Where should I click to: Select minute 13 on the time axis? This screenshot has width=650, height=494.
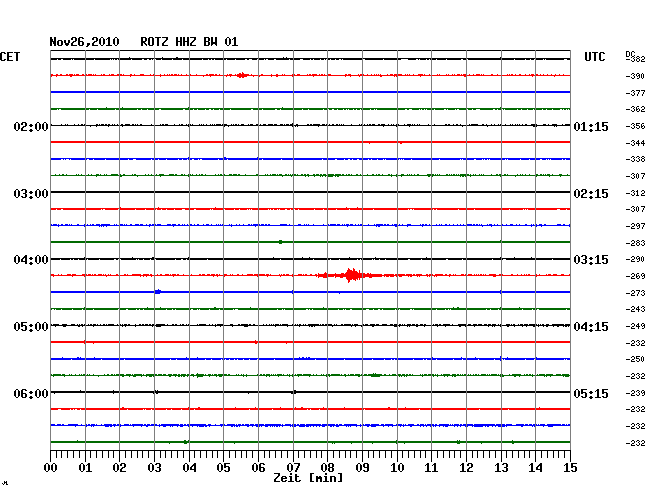tap(501, 467)
